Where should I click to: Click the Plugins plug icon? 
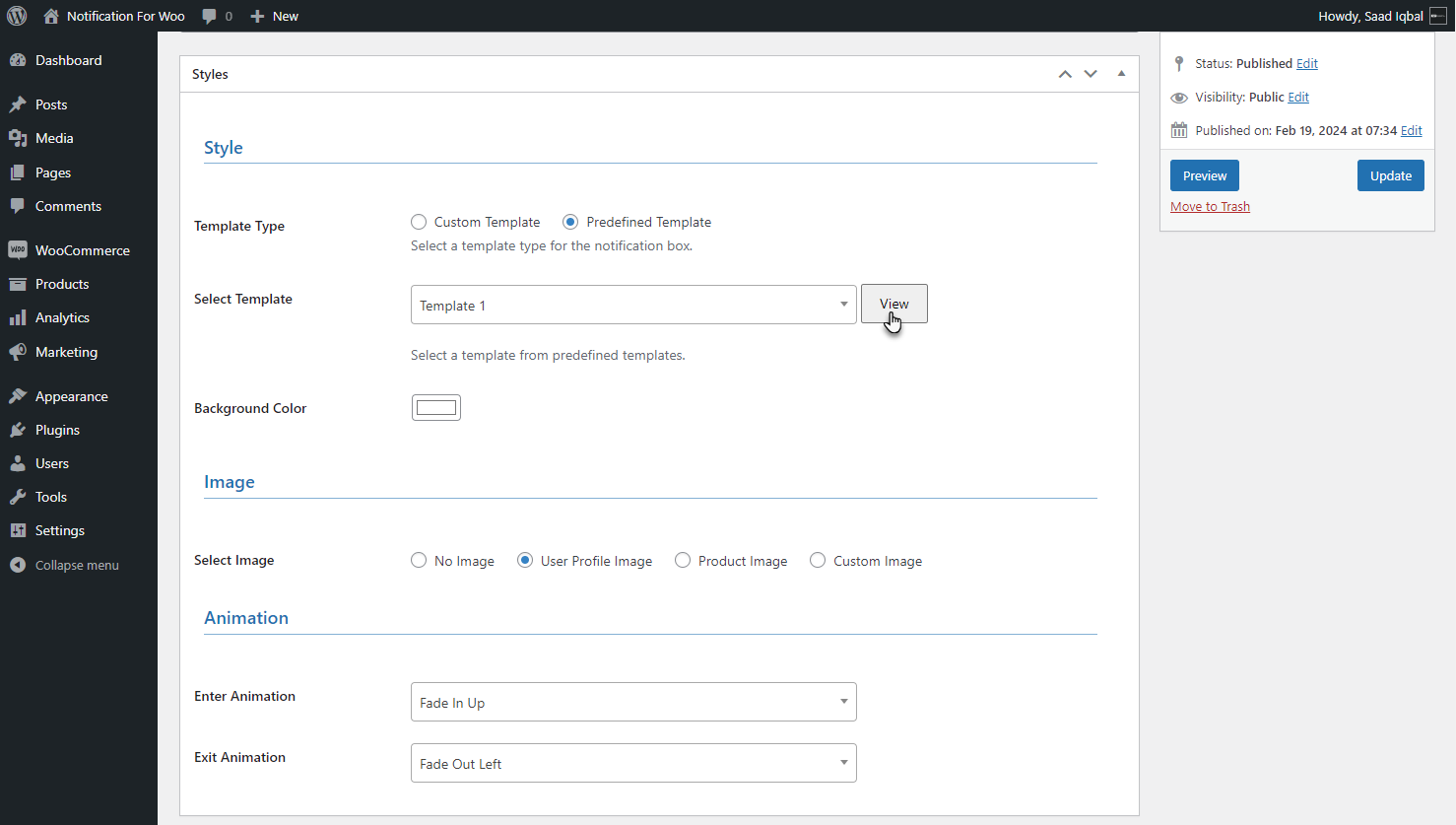pyautogui.click(x=18, y=430)
